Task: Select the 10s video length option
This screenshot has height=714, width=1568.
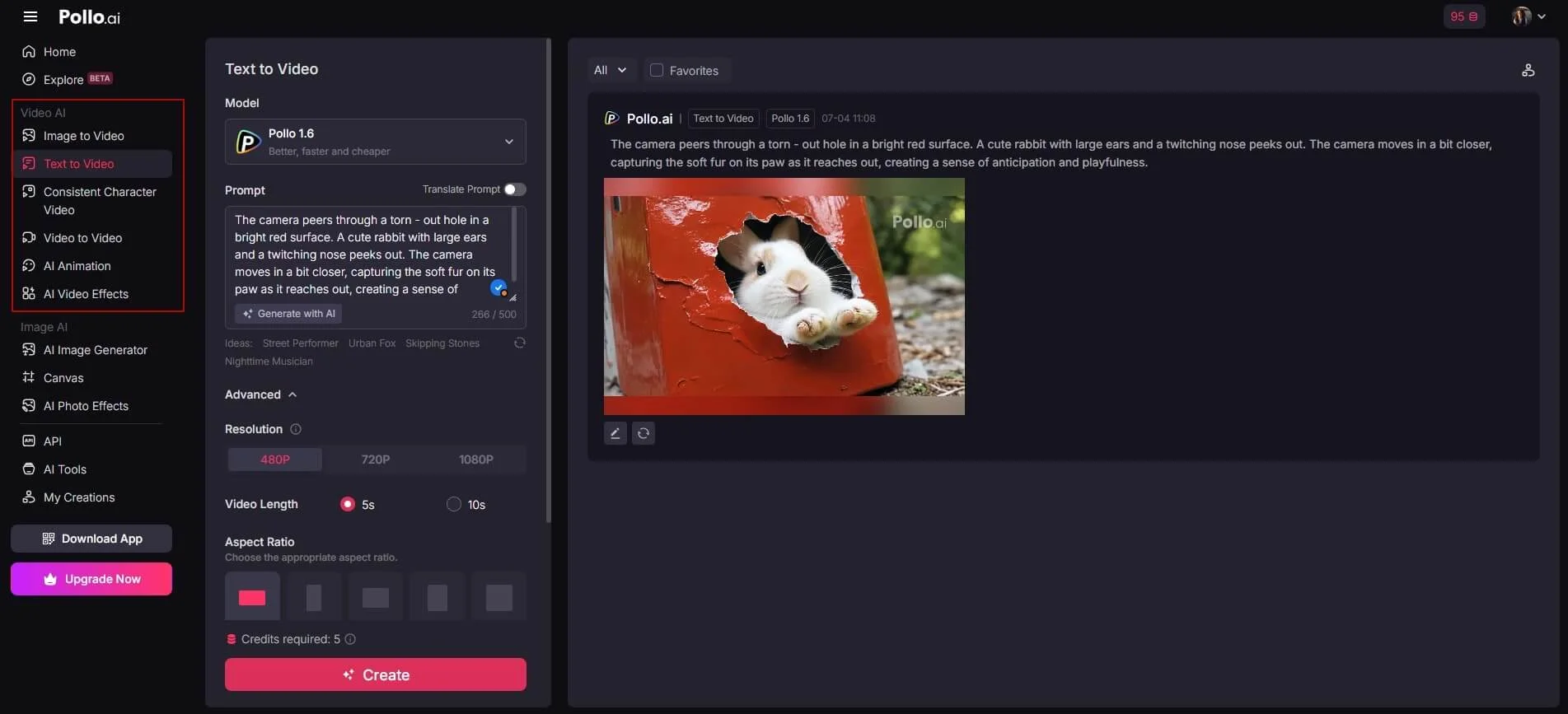Action: [454, 504]
